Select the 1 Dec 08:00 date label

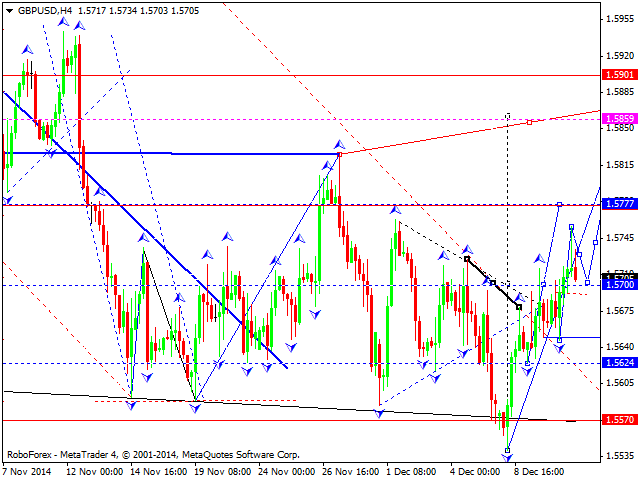[412, 470]
